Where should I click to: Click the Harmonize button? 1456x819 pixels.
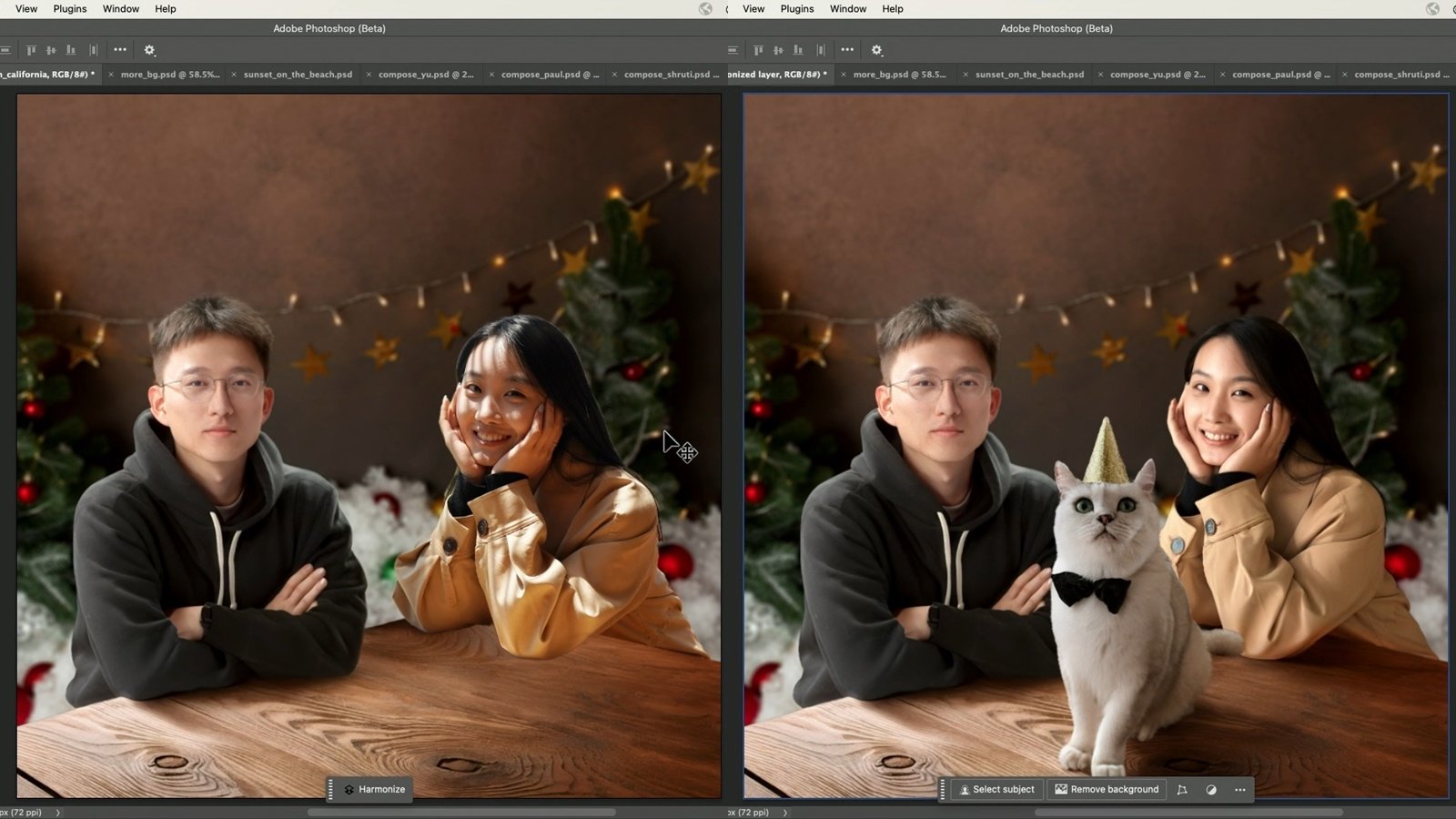tap(374, 790)
